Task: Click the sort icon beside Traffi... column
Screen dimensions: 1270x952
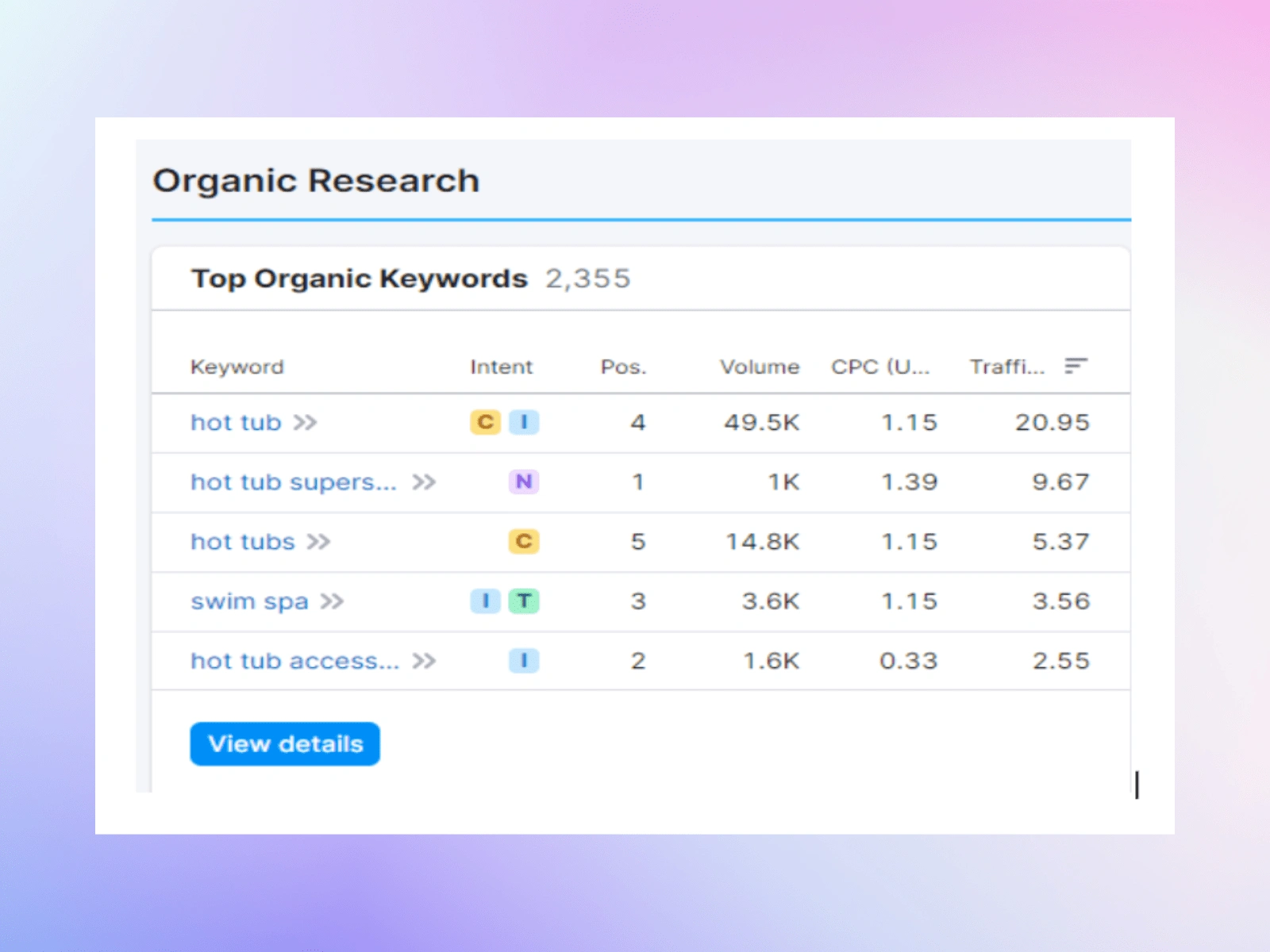Action: (1076, 366)
